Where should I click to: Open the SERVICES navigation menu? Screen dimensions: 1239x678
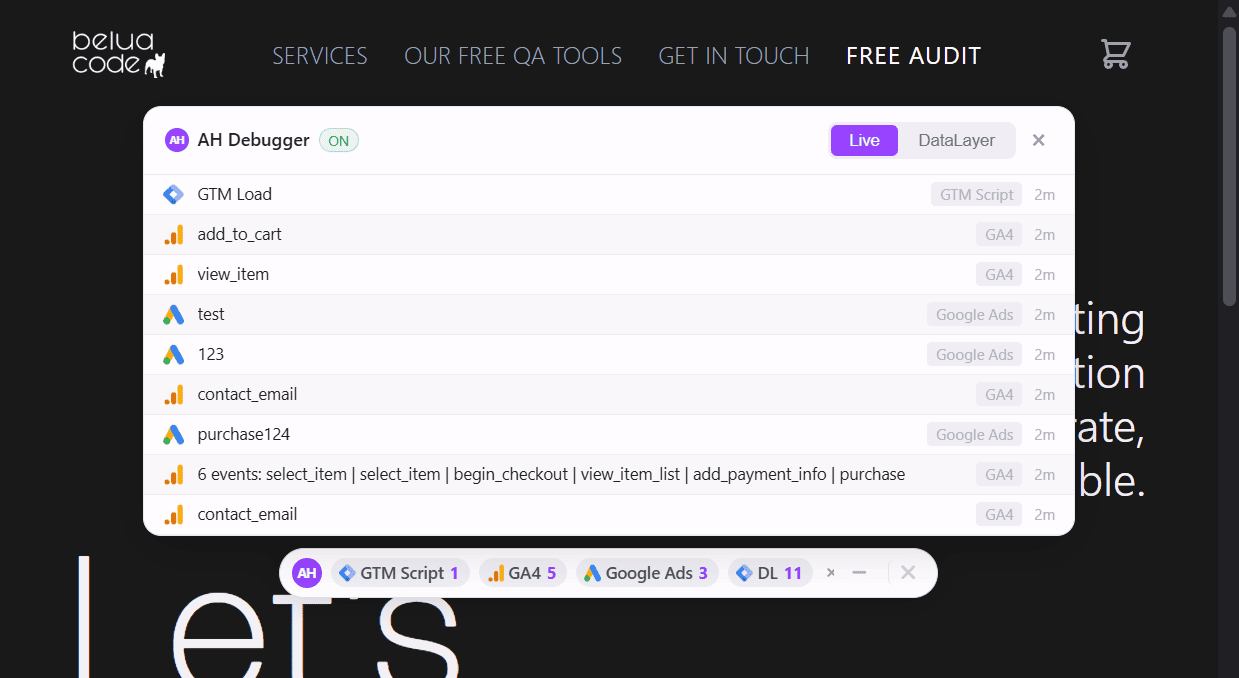pos(319,56)
